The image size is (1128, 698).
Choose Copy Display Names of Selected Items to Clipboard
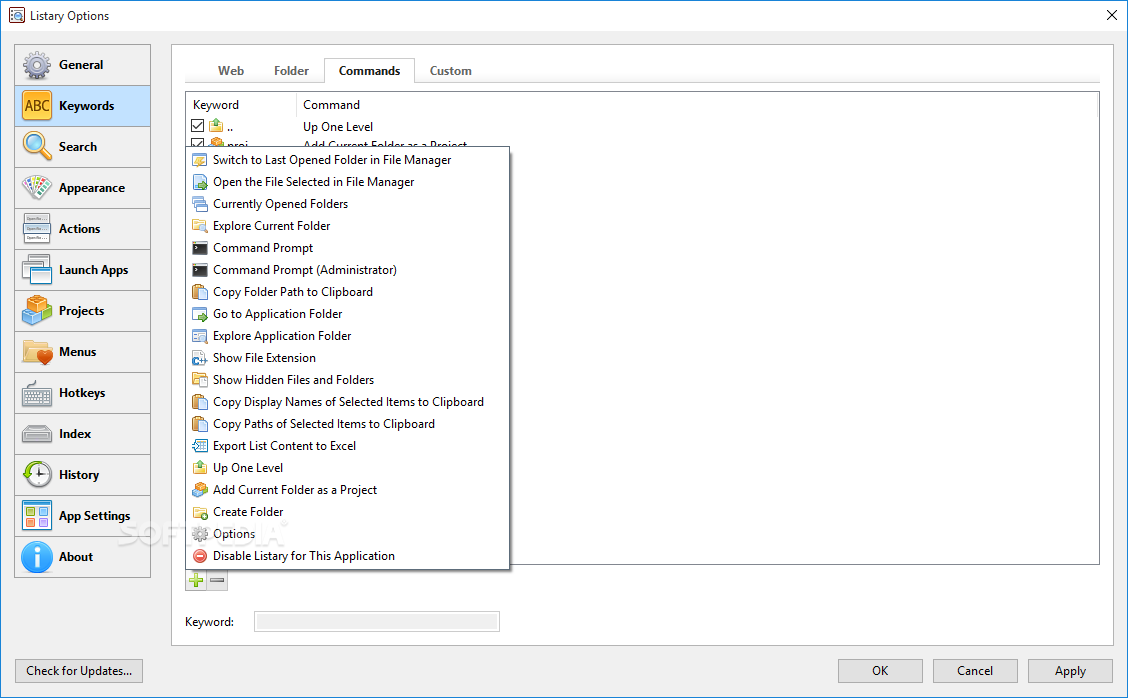click(x=348, y=402)
